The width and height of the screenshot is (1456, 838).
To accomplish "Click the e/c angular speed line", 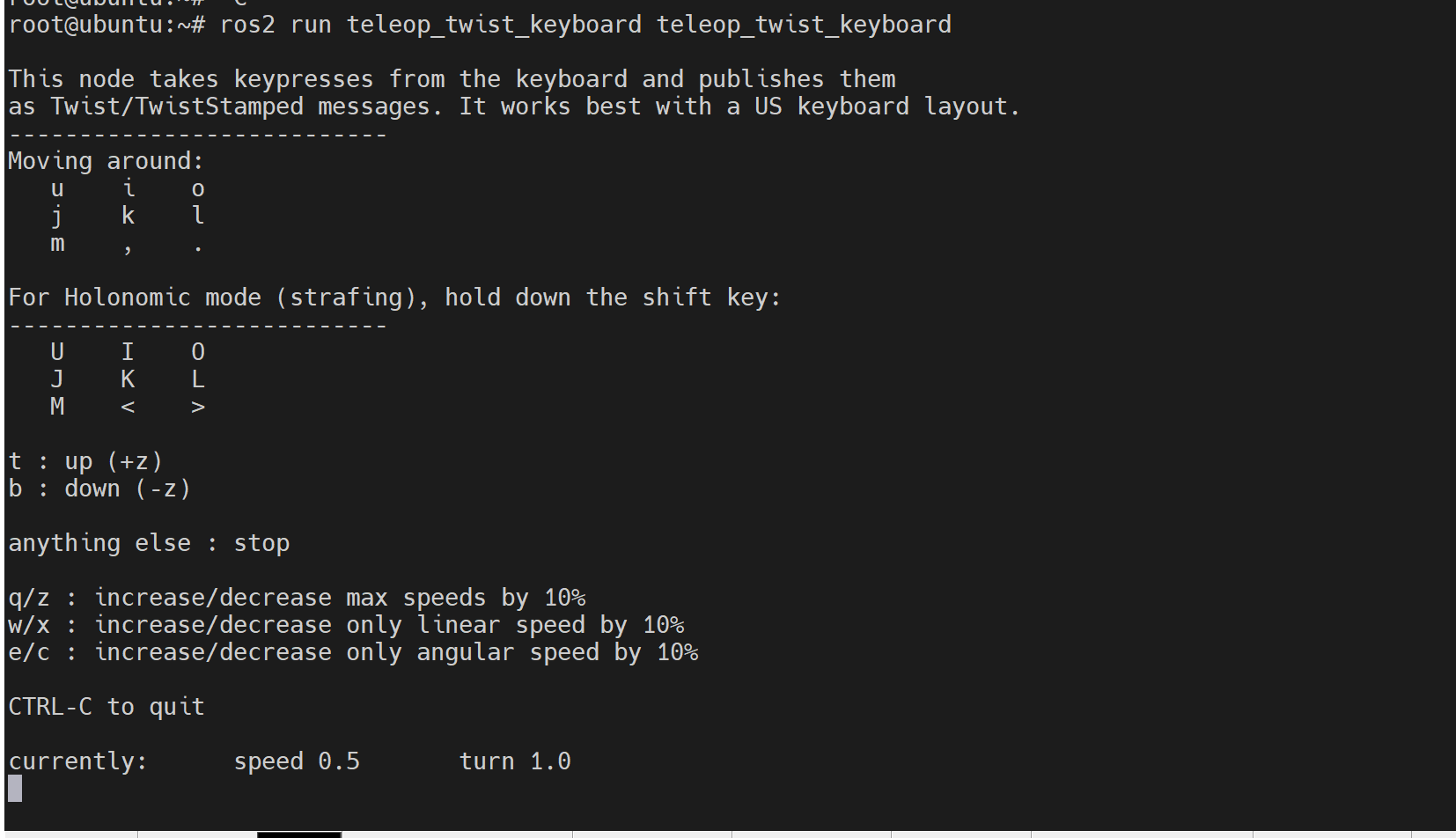I will pyautogui.click(x=353, y=652).
